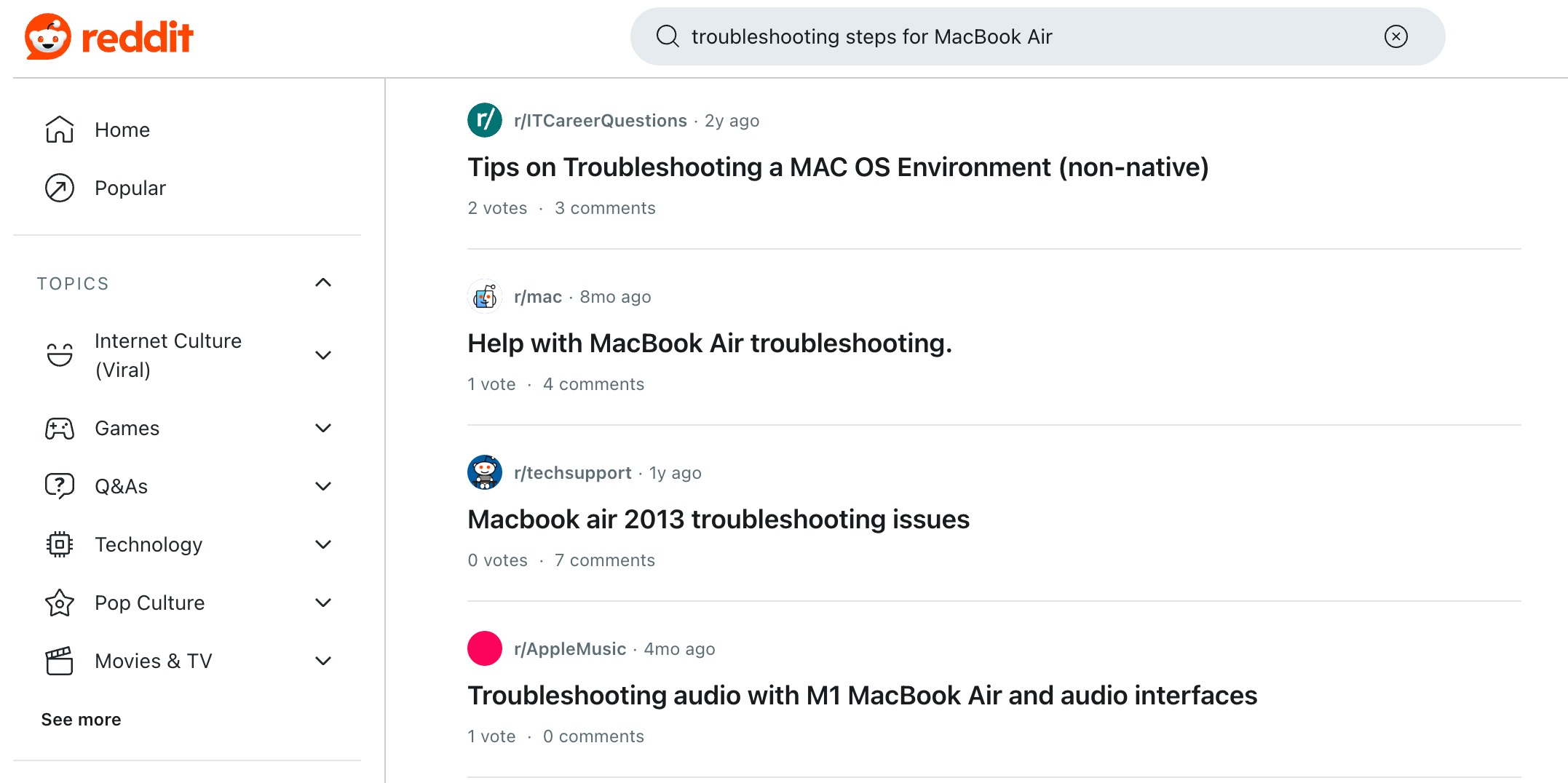Open the Movies & TV topic

(154, 661)
